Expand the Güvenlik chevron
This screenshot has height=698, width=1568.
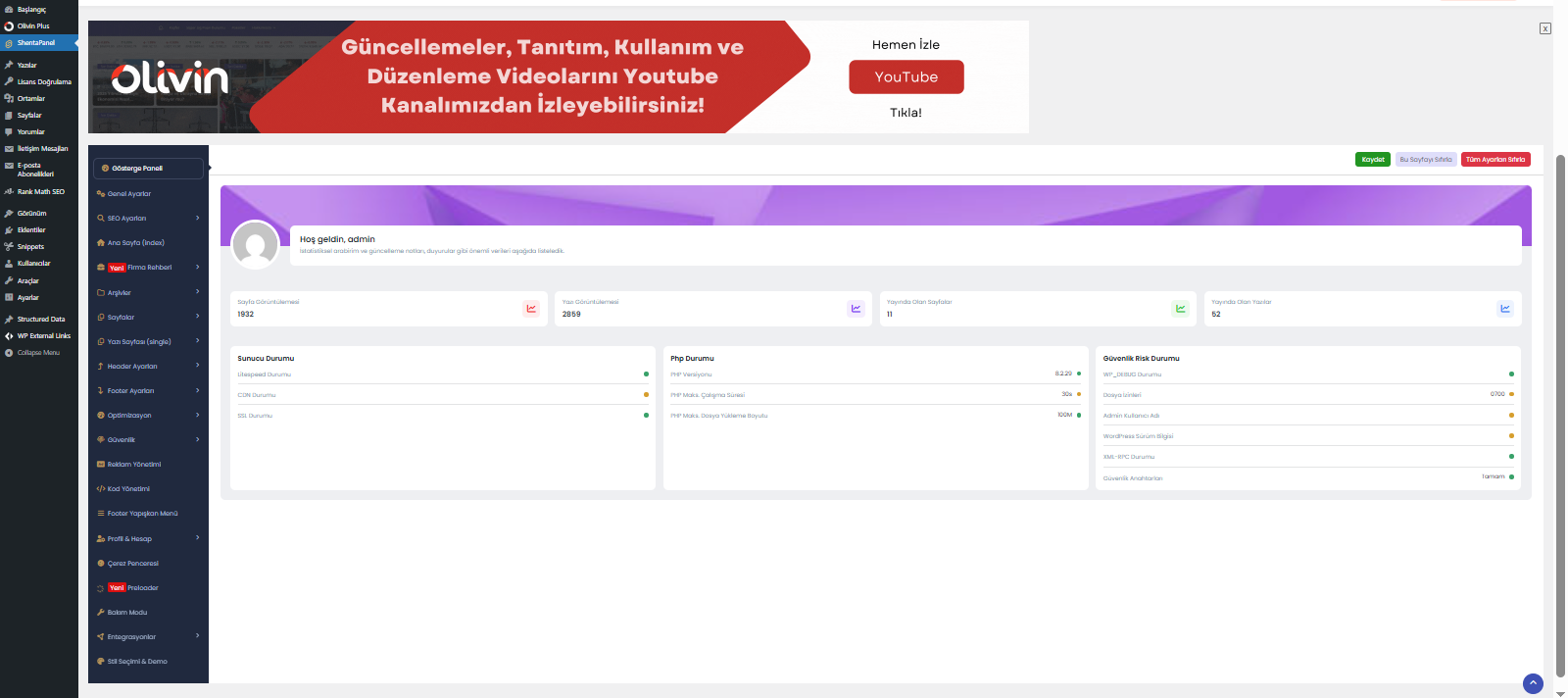198,439
